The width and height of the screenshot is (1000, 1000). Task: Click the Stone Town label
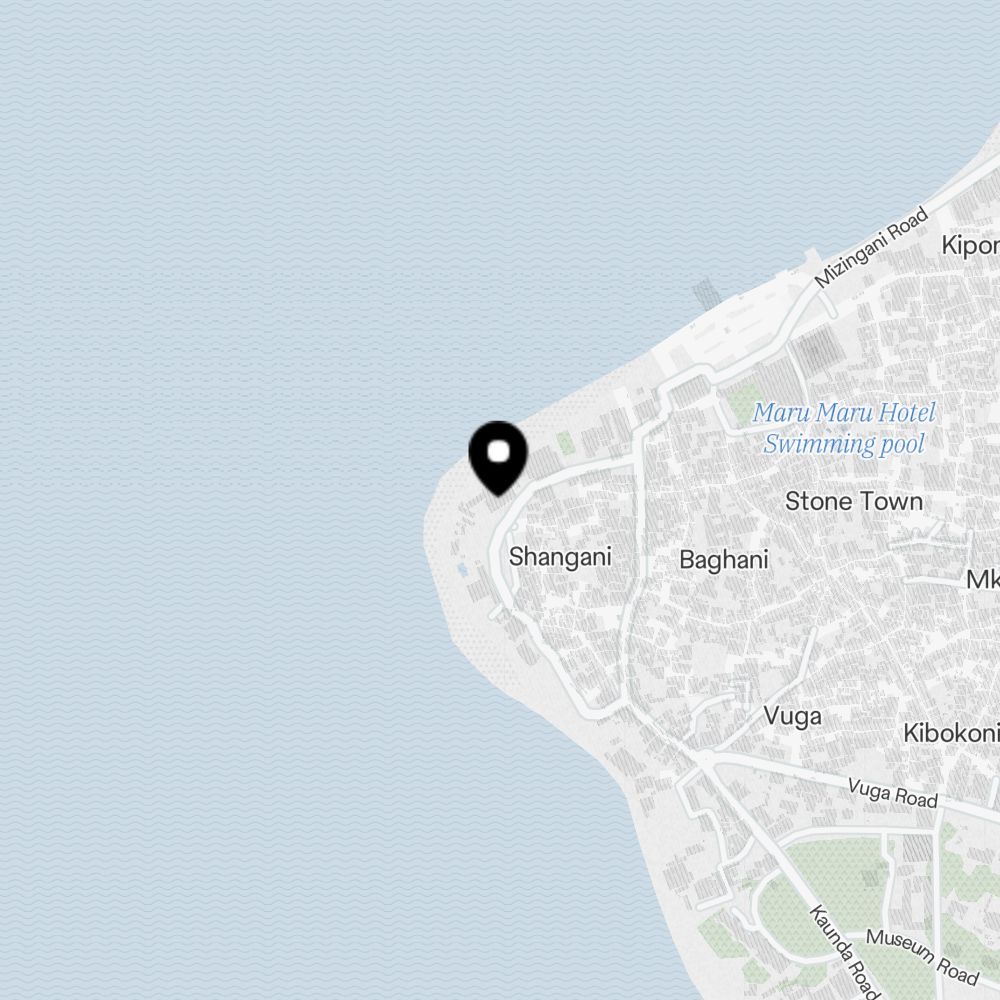(854, 501)
